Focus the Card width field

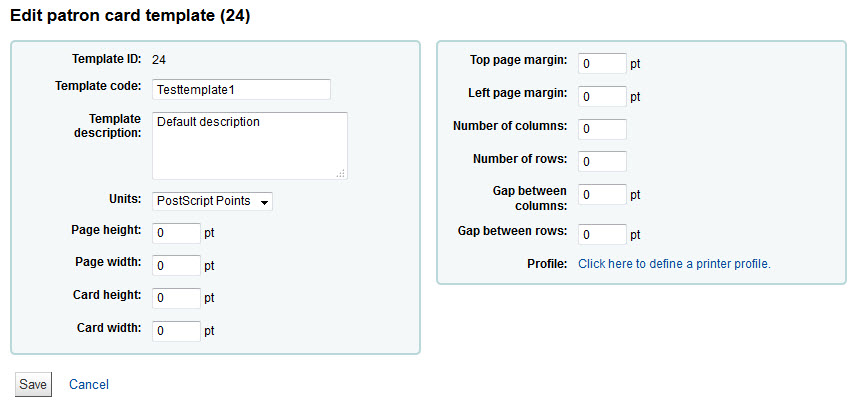pyautogui.click(x=177, y=330)
